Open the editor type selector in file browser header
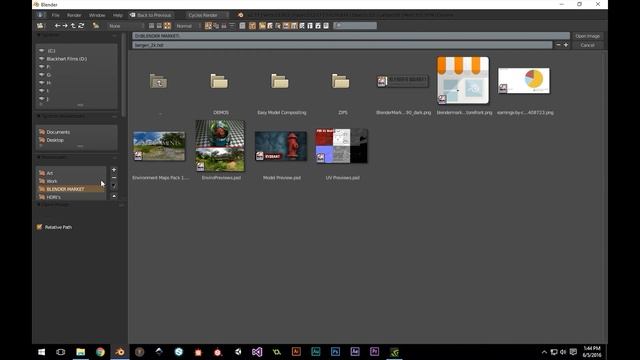This screenshot has width=640, height=360. [x=40, y=26]
